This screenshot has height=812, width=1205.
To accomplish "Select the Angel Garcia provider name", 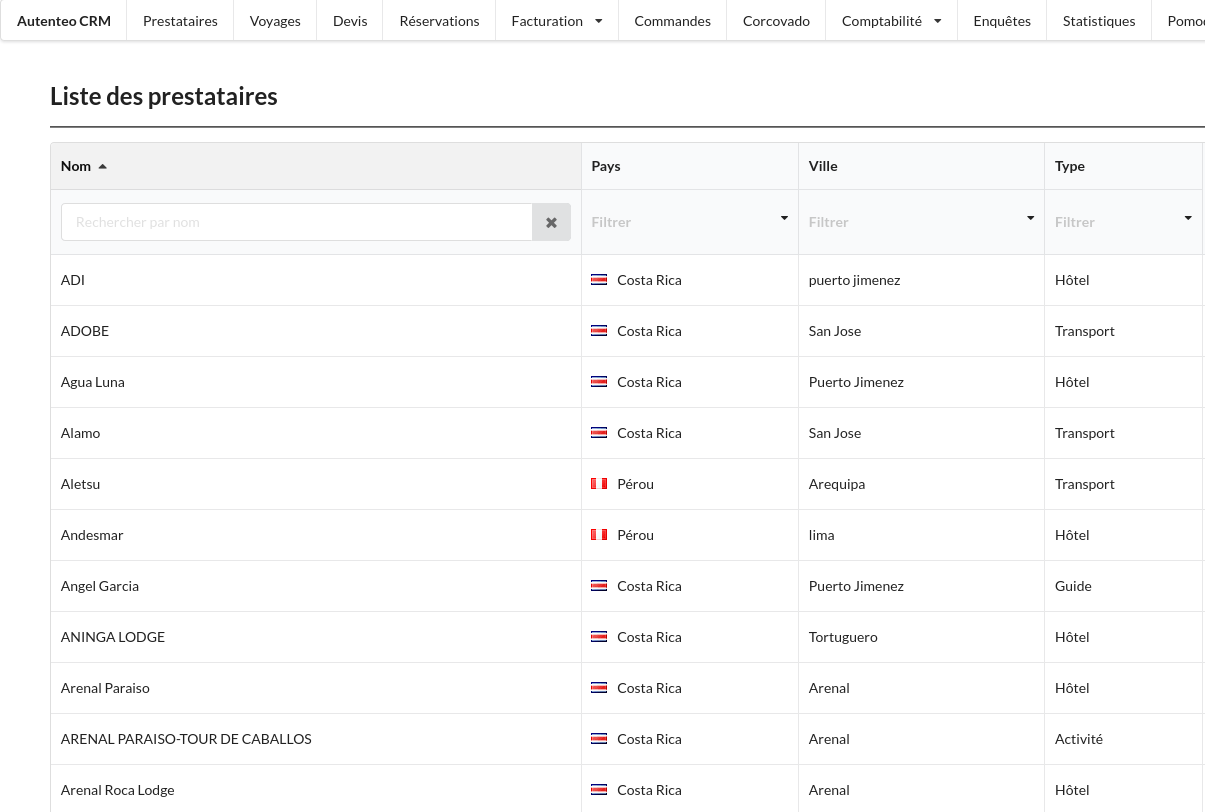I will (100, 586).
